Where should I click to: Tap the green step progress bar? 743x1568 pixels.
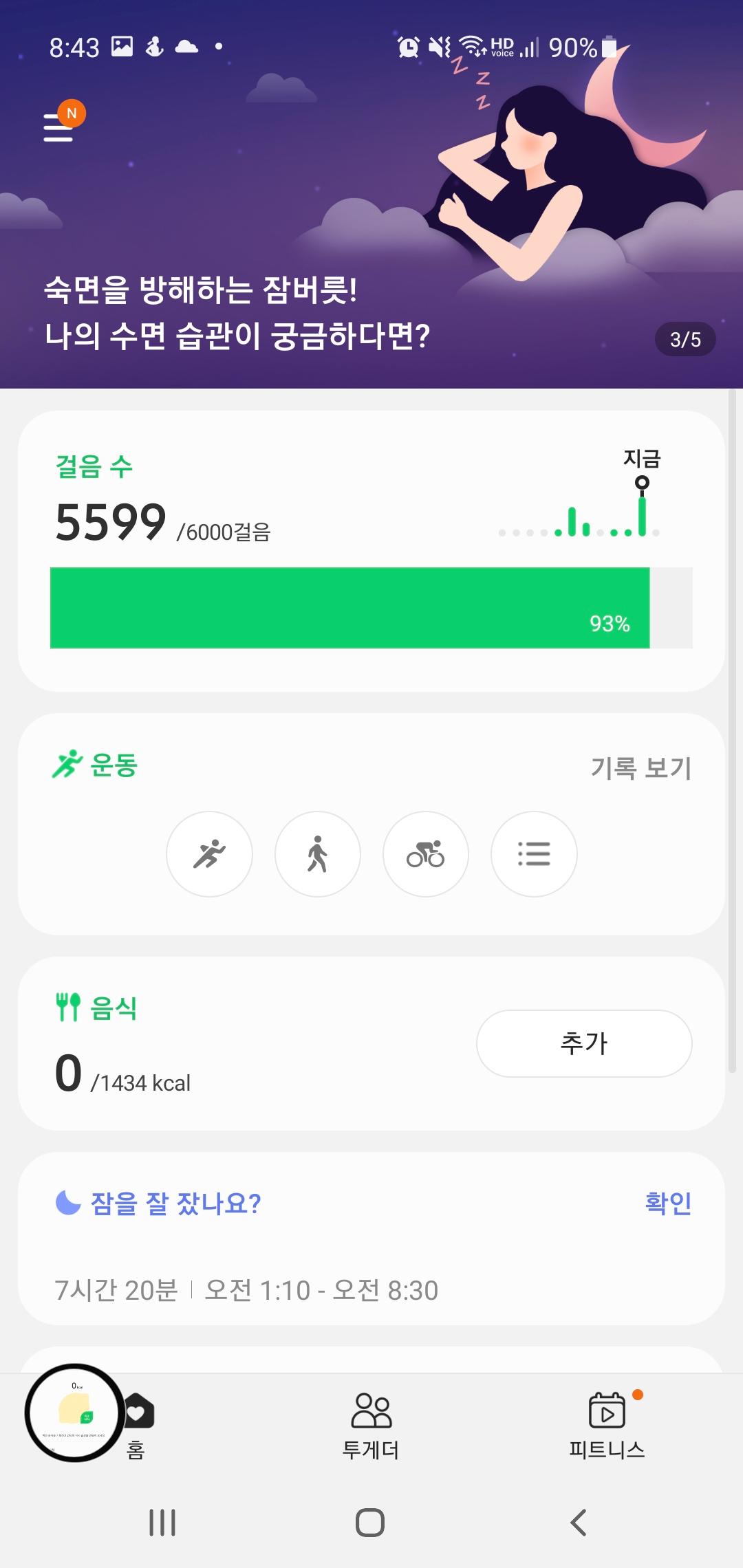(349, 607)
